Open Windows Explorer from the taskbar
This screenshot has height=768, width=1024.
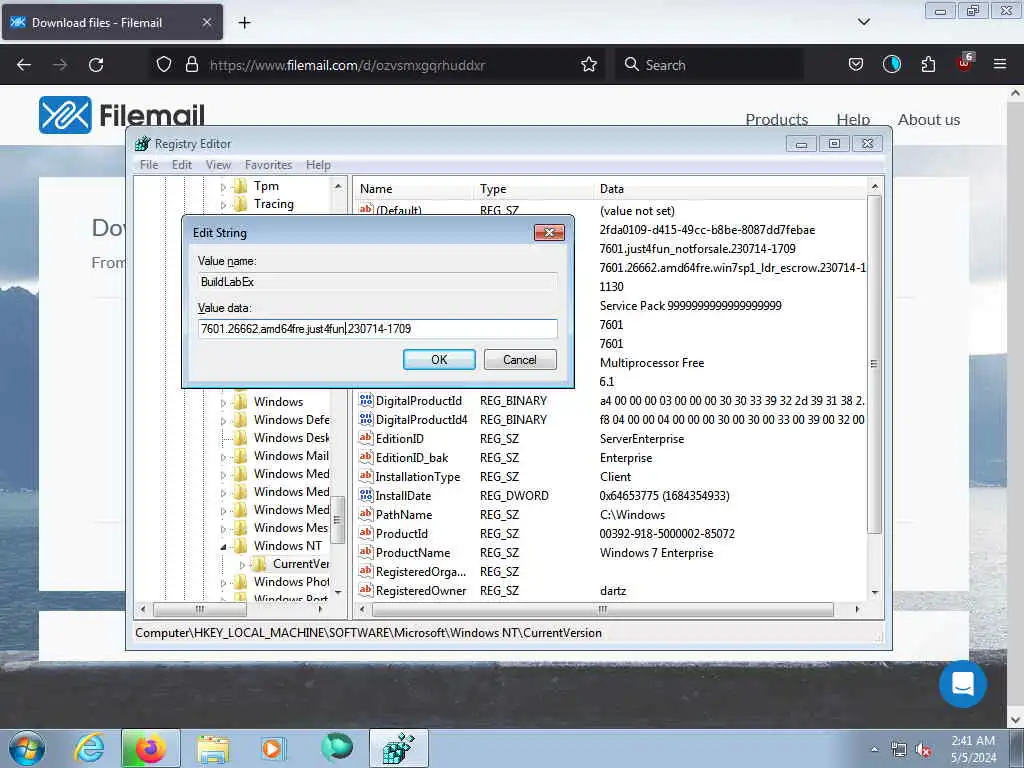[x=213, y=748]
